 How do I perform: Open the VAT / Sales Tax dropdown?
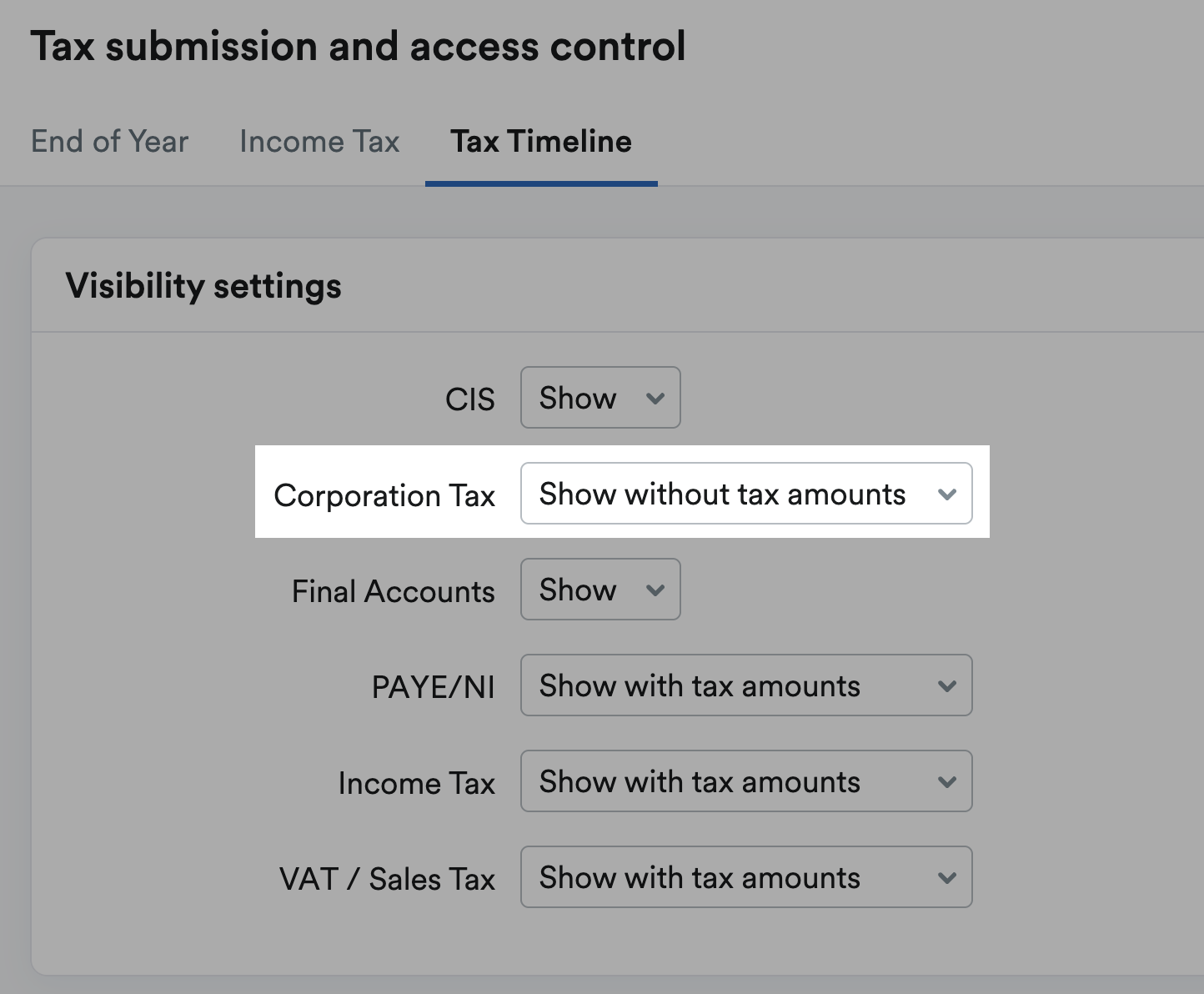(746, 877)
